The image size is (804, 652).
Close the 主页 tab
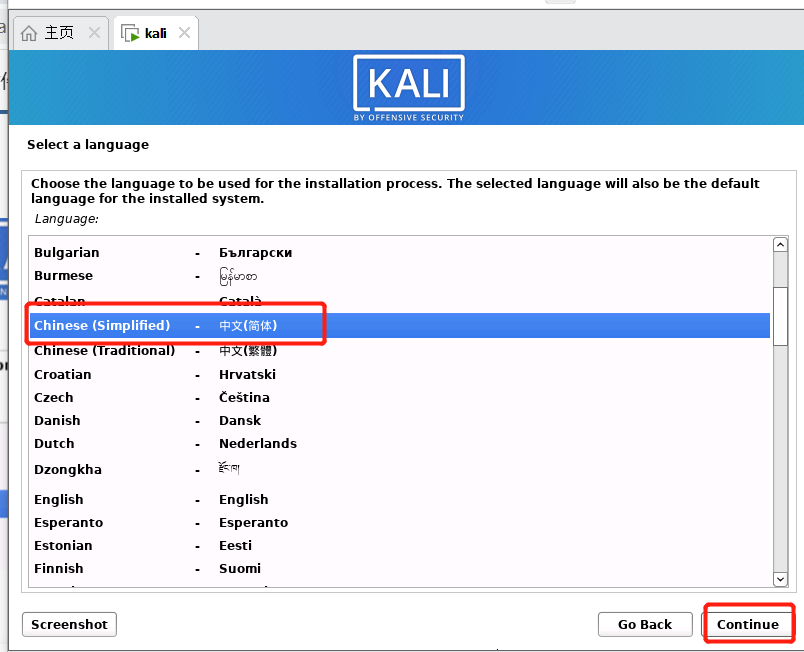[94, 31]
